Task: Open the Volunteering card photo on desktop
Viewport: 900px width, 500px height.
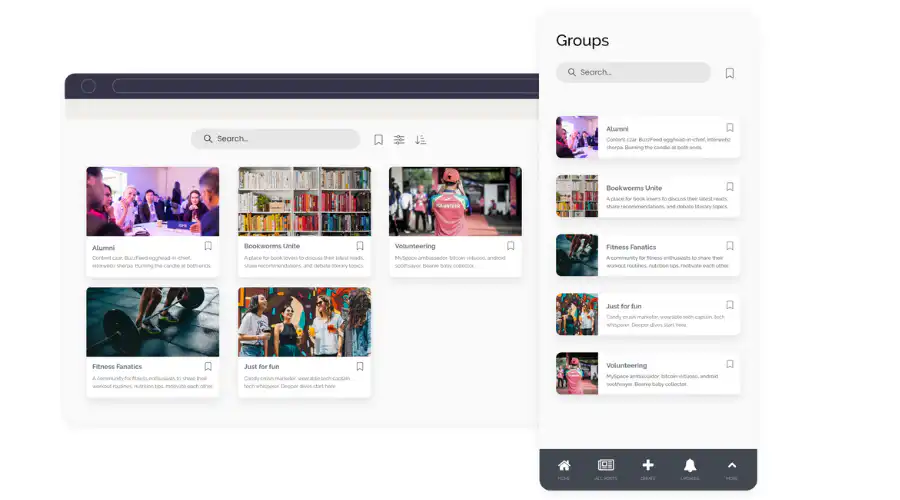Action: click(x=455, y=201)
